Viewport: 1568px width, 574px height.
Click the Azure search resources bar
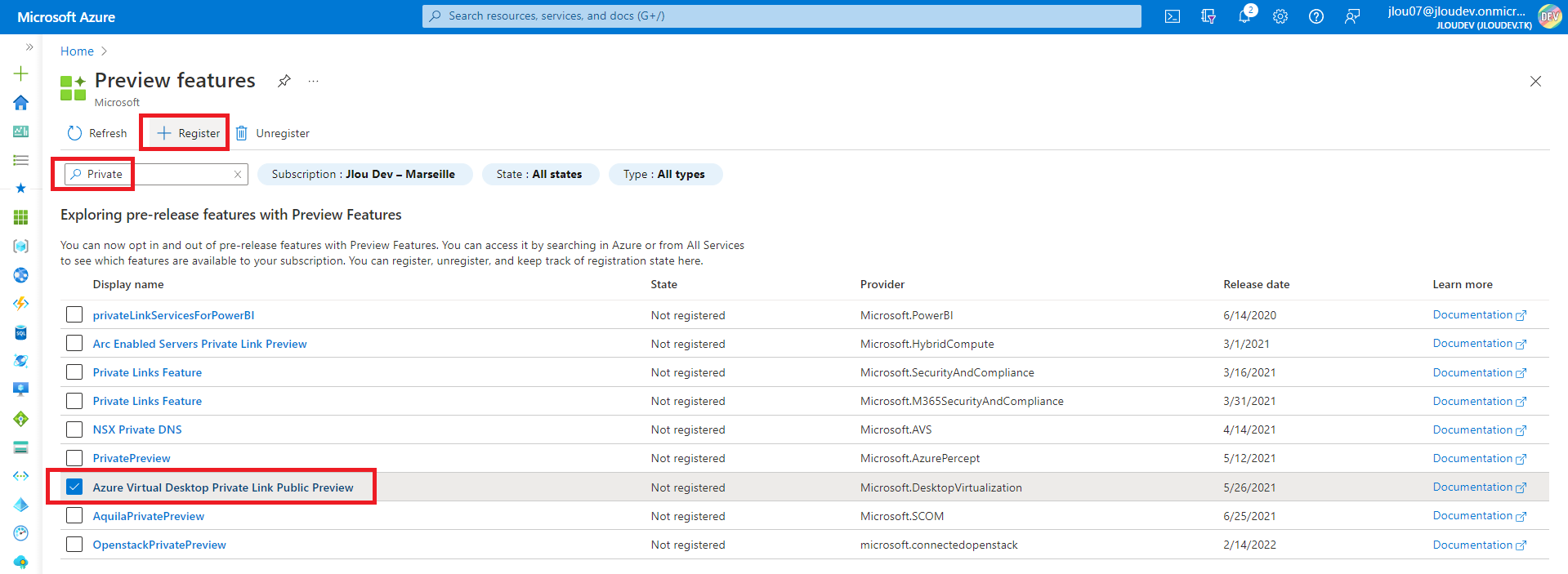coord(781,16)
